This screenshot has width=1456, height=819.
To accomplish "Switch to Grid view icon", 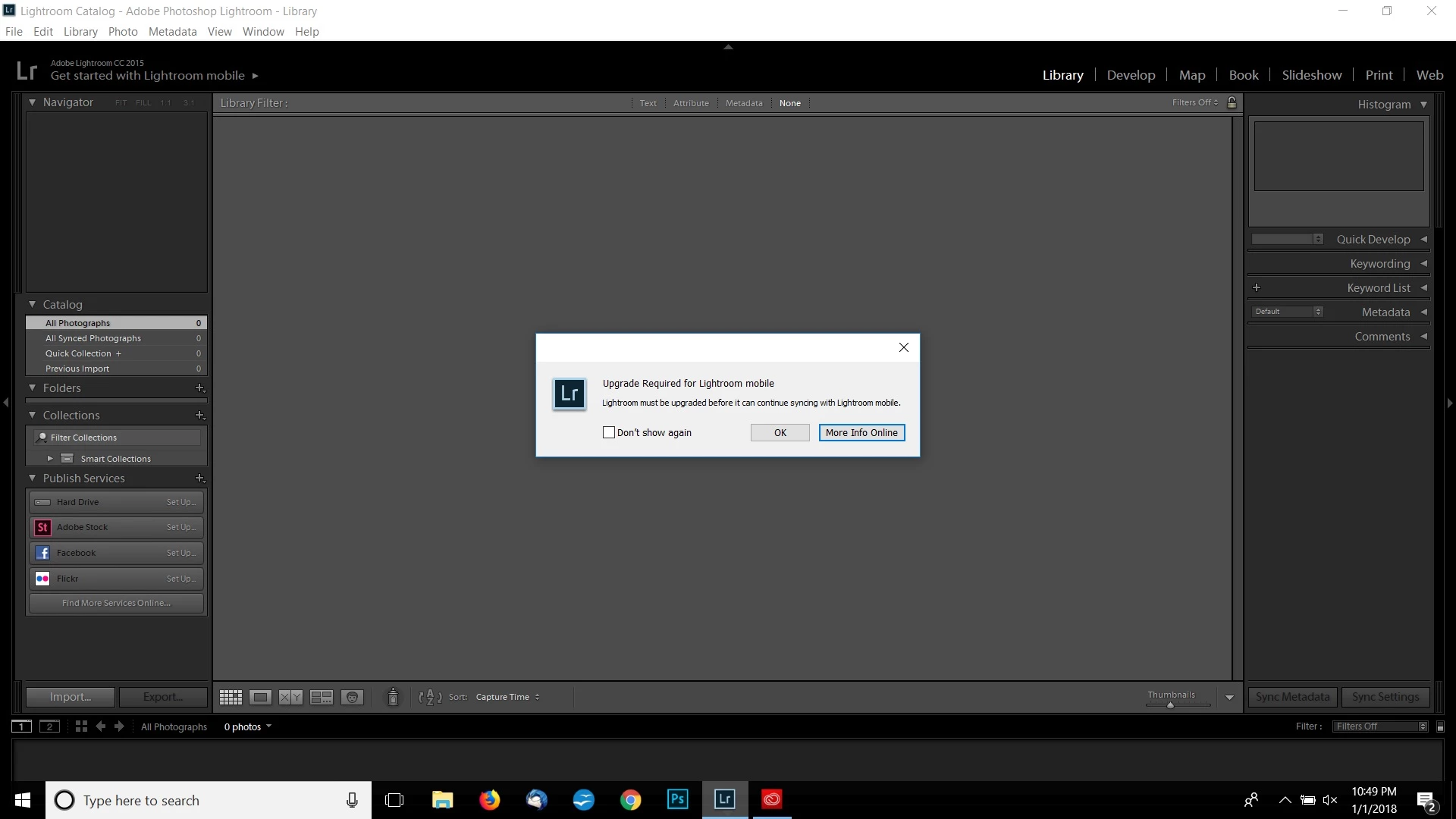I will pos(231,697).
